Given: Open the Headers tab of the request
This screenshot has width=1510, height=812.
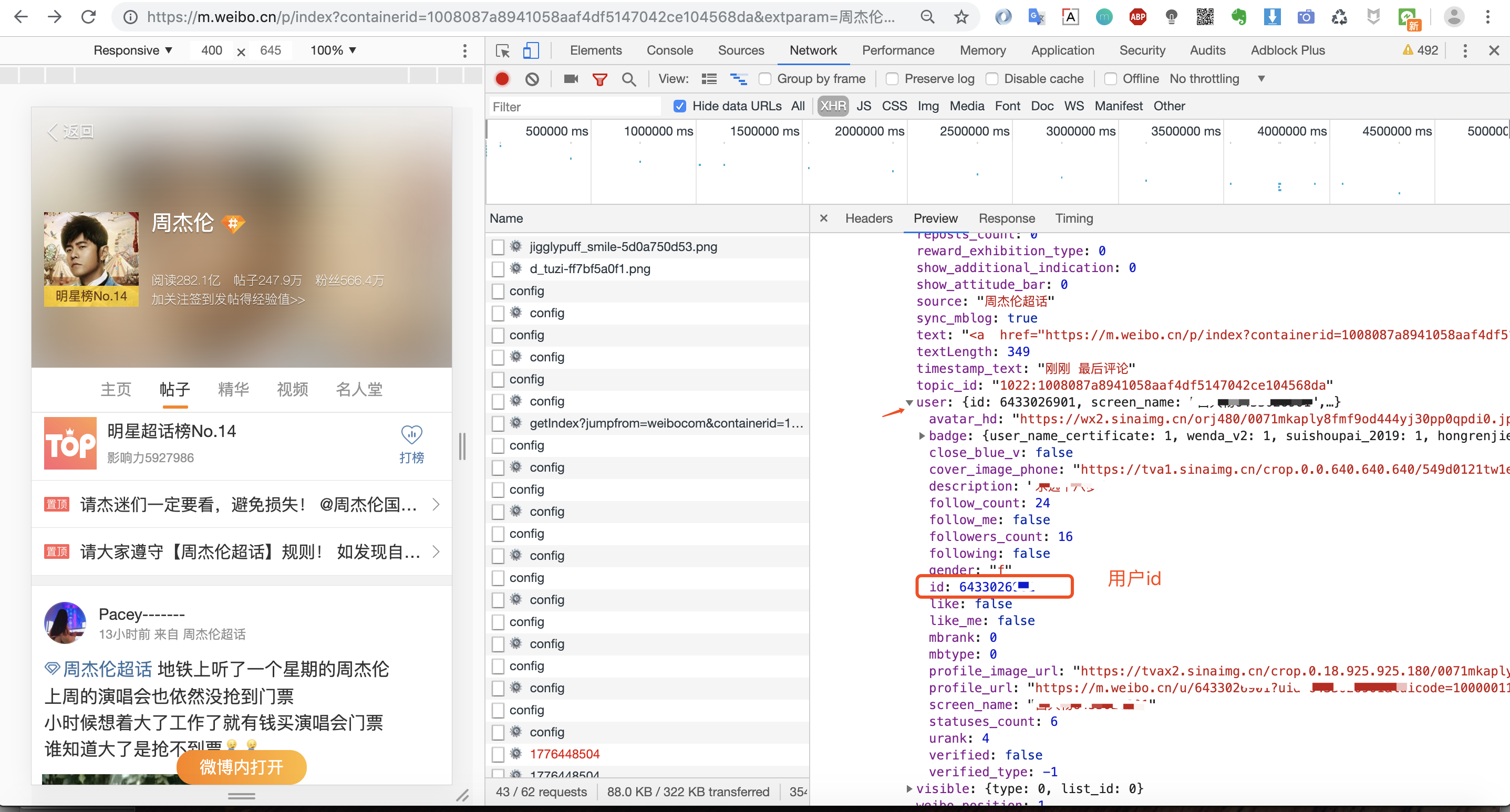Looking at the screenshot, I should [868, 218].
